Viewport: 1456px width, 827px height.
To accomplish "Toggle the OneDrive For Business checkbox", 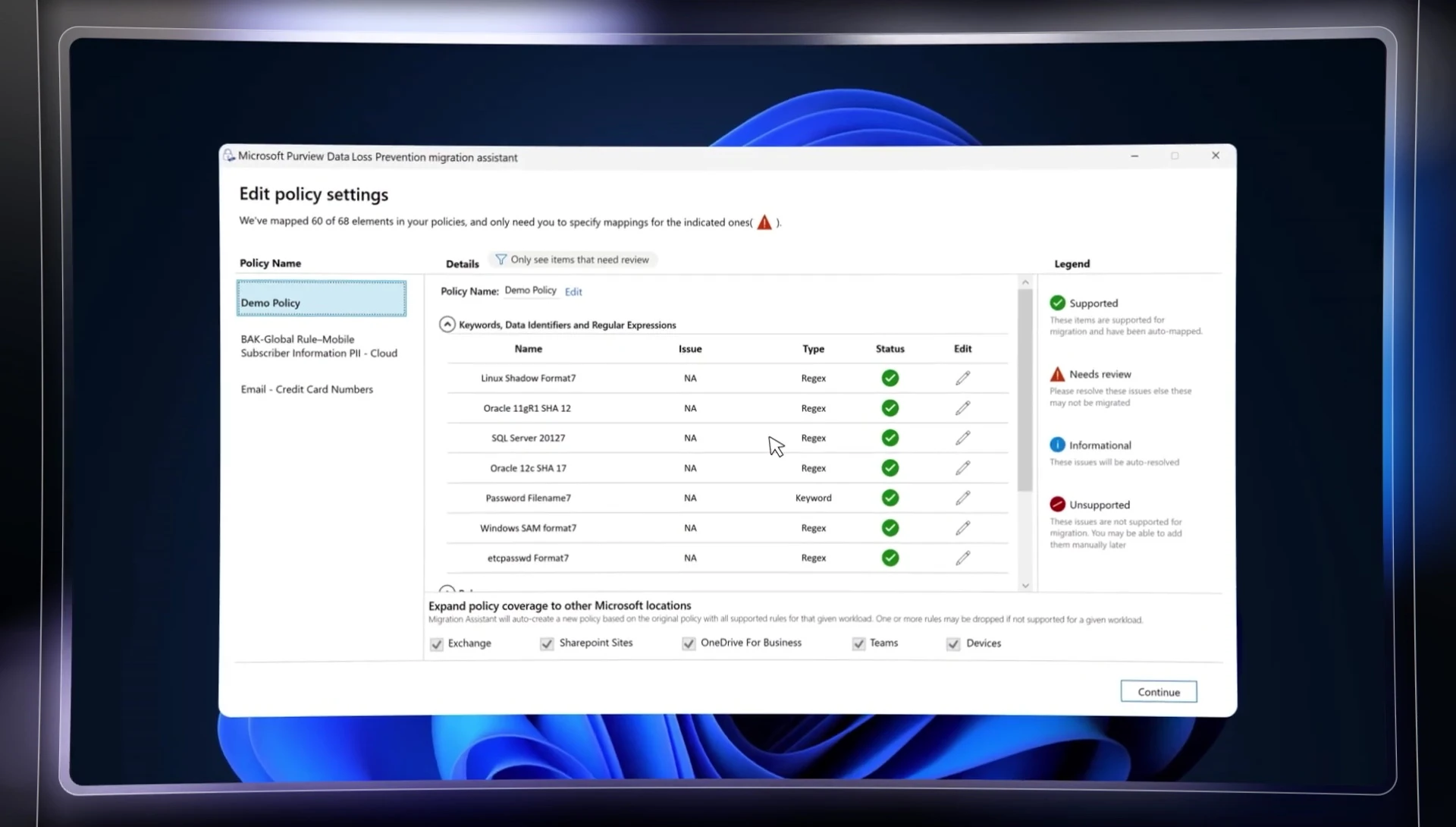I will (x=689, y=643).
